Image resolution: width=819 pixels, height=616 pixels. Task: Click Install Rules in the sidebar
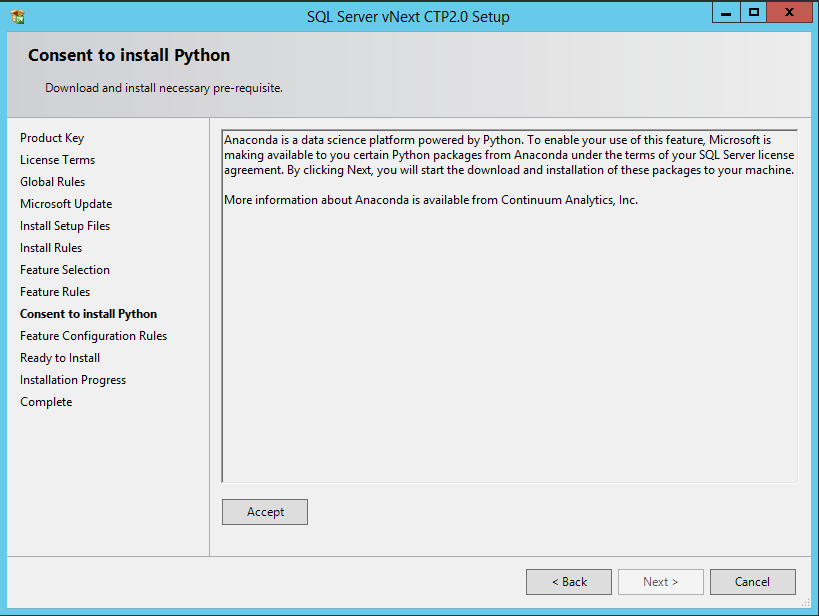point(51,248)
